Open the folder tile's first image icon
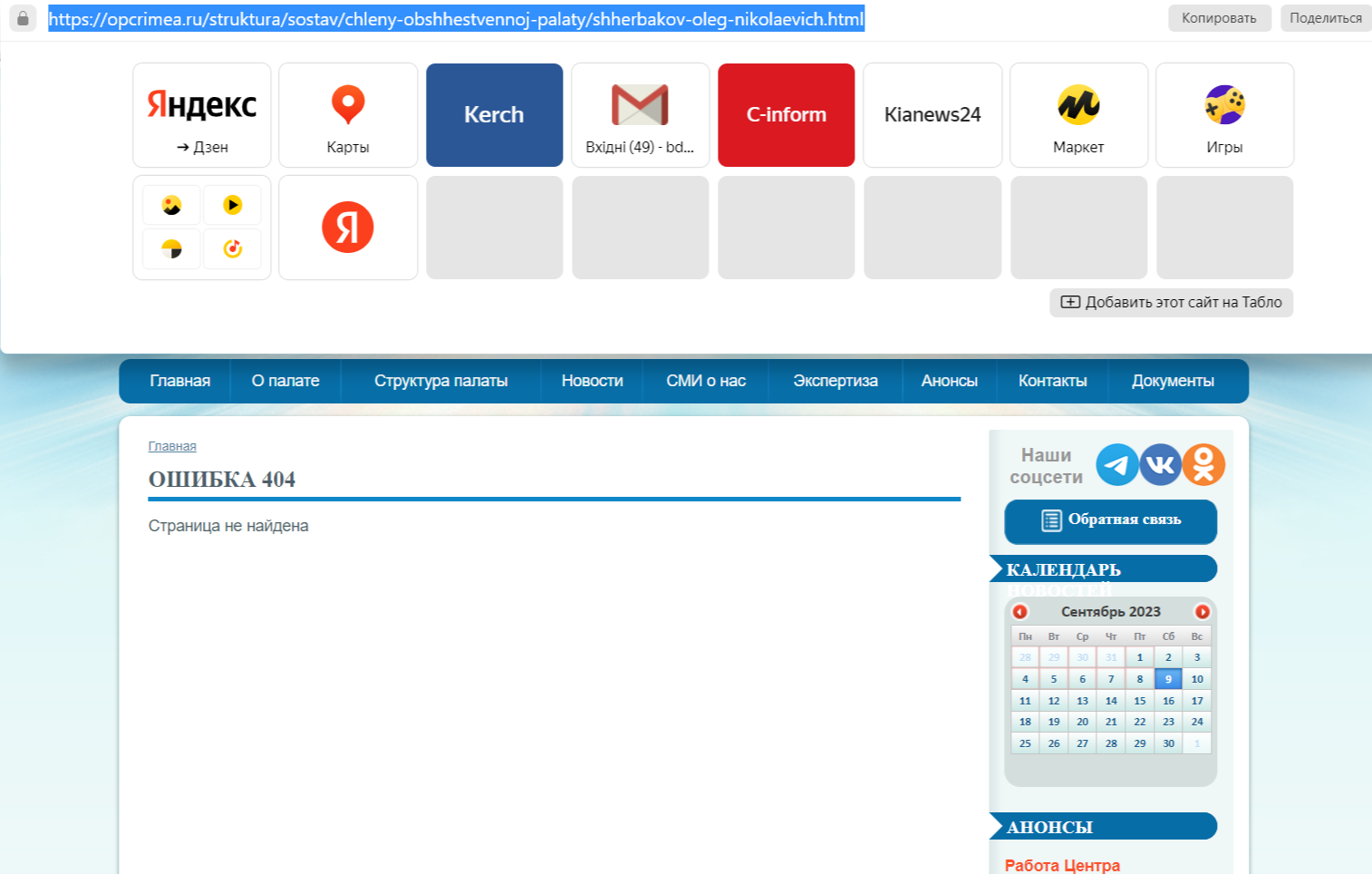 tap(172, 205)
